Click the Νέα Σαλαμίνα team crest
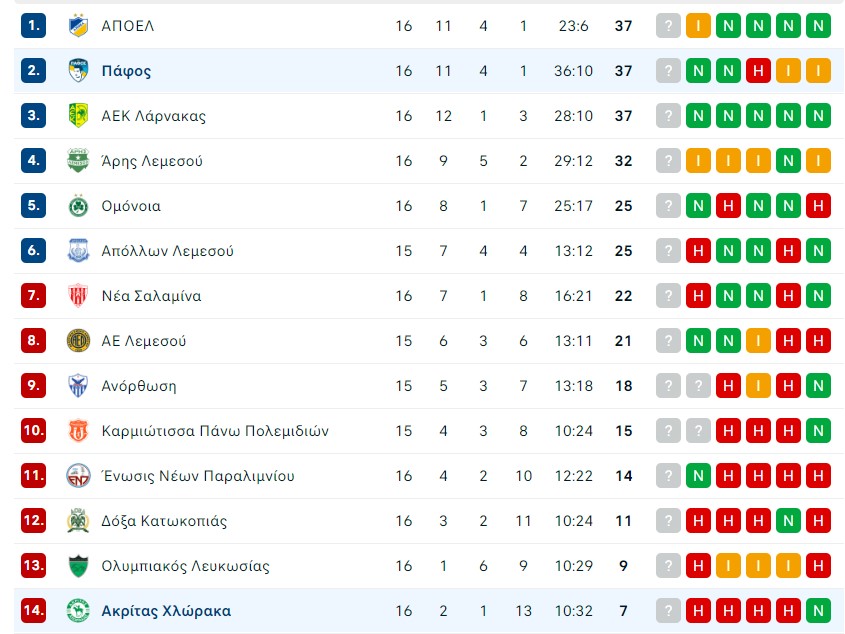Viewport: 845px width, 634px height. tap(78, 295)
